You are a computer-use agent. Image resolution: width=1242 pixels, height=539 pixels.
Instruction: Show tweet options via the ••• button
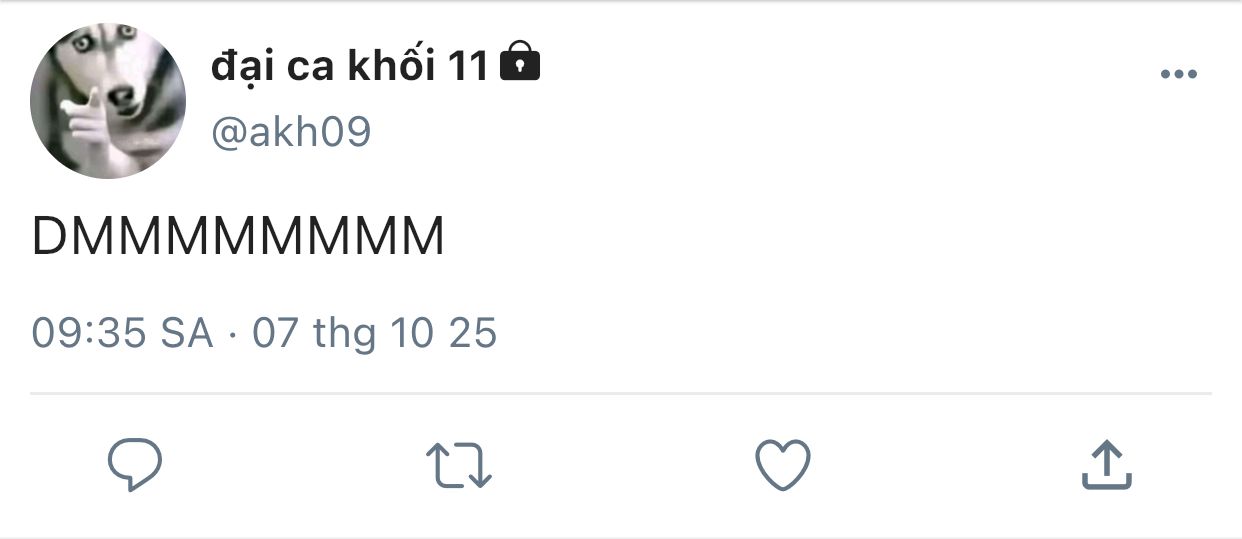(1178, 74)
